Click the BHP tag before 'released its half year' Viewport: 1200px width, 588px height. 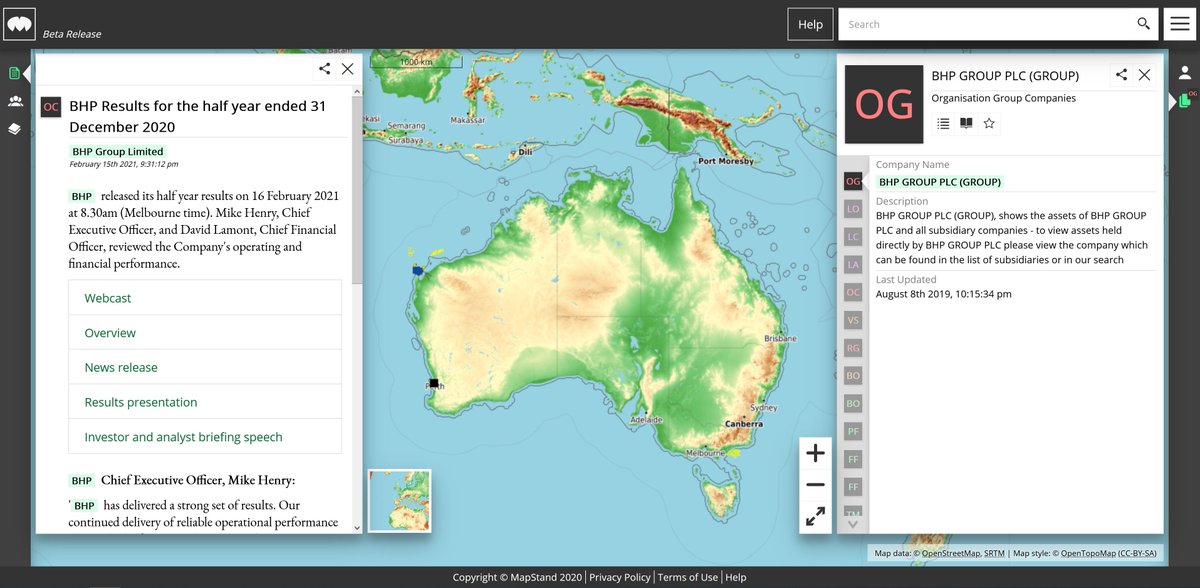82,196
